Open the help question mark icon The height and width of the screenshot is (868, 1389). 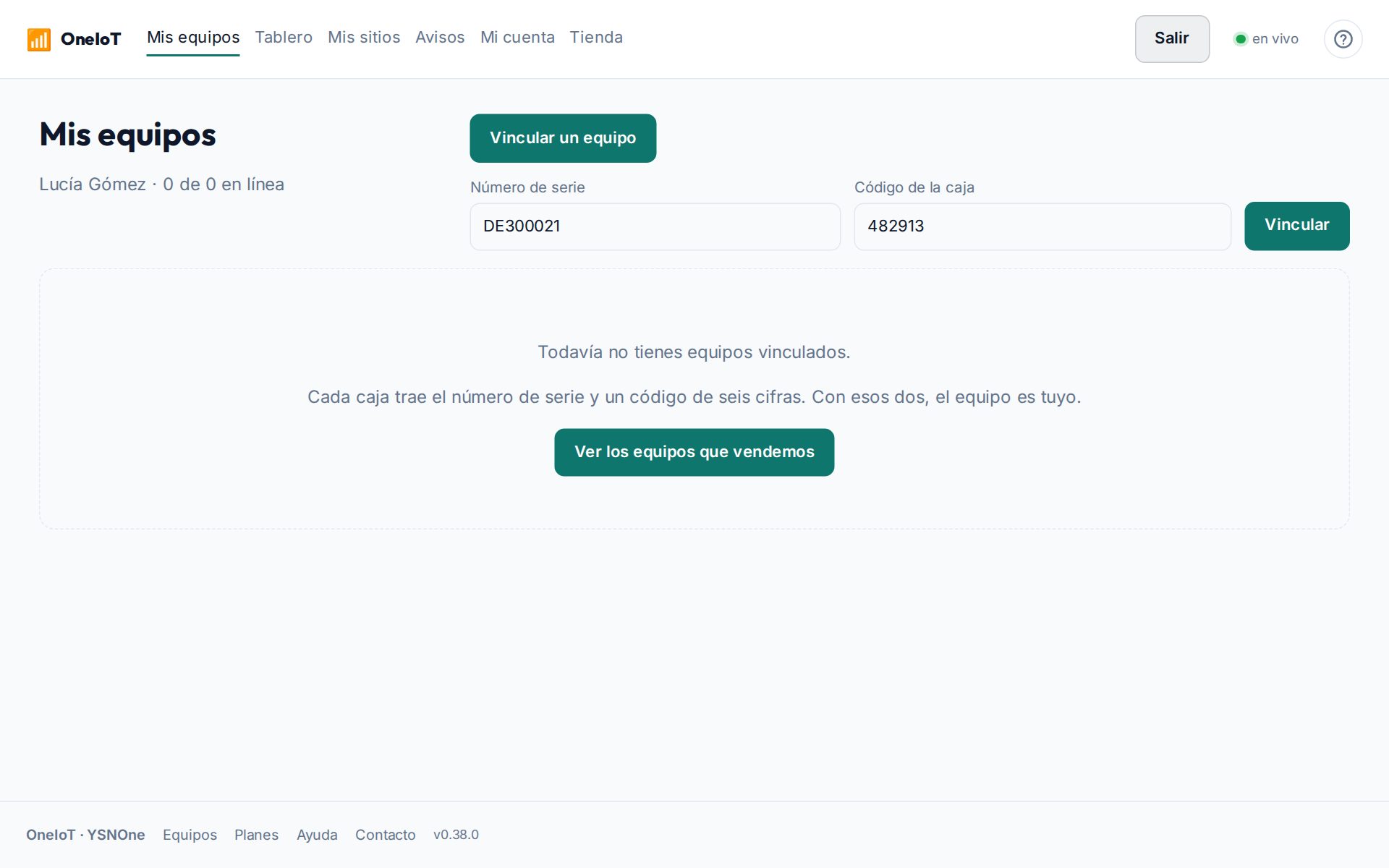coord(1343,39)
